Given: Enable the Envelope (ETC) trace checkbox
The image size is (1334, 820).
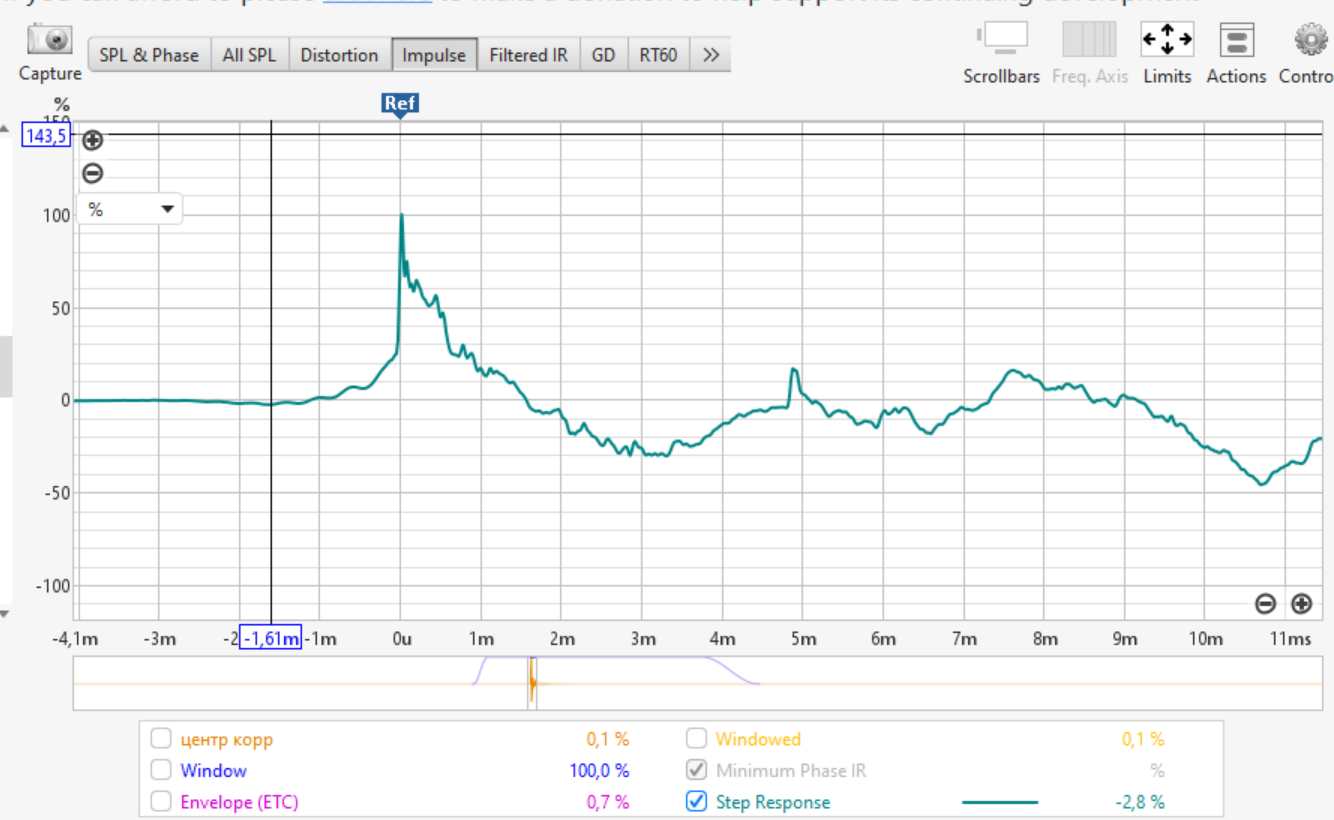Looking at the screenshot, I should (161, 802).
